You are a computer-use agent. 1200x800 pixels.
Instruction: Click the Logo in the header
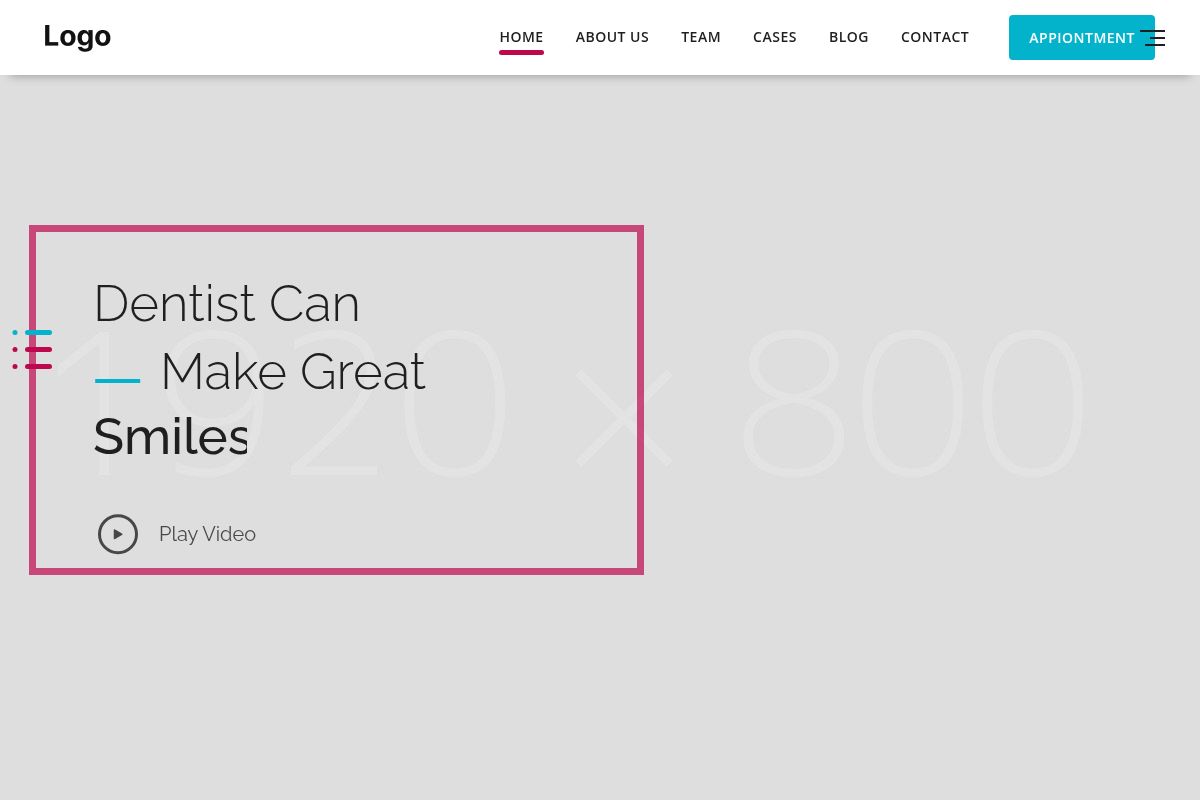point(77,36)
